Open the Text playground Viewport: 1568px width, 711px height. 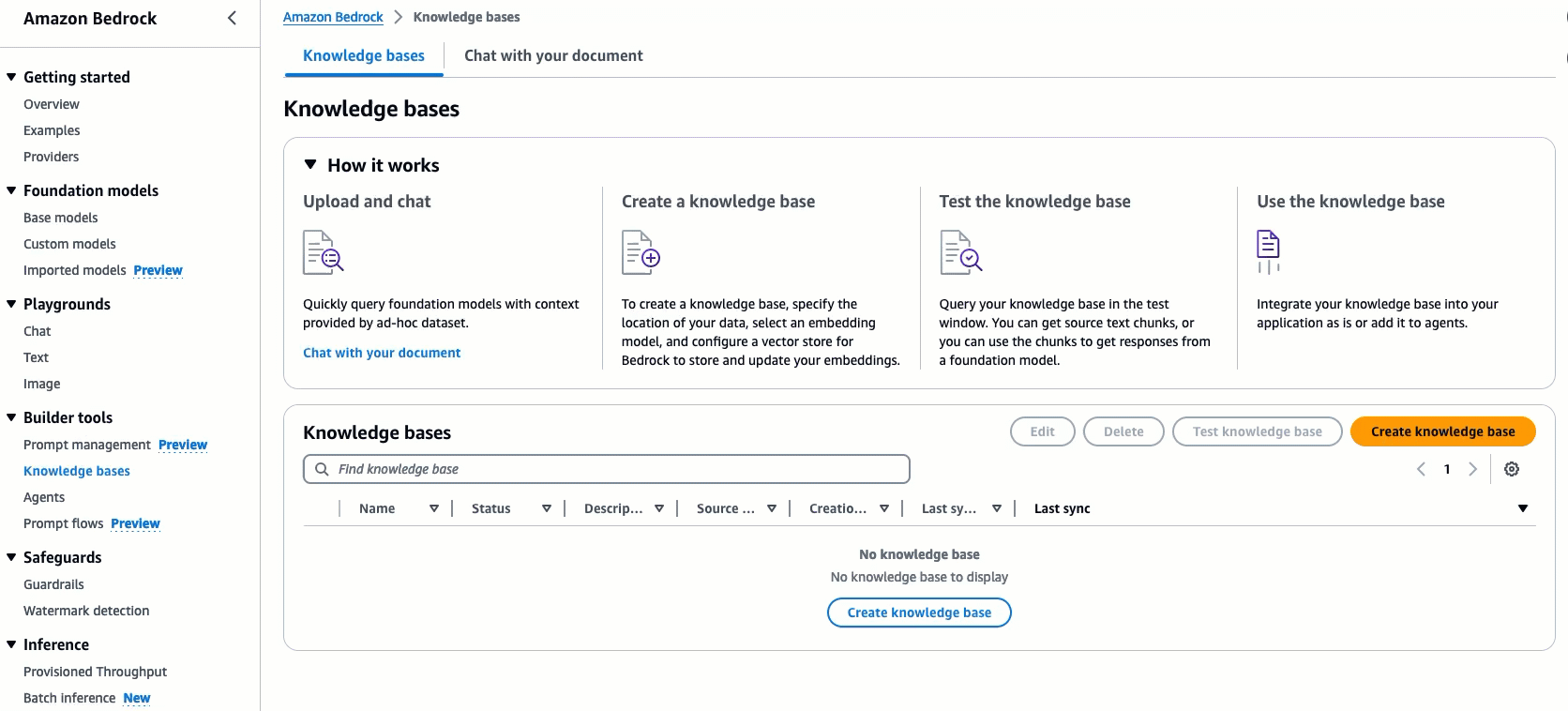click(36, 357)
